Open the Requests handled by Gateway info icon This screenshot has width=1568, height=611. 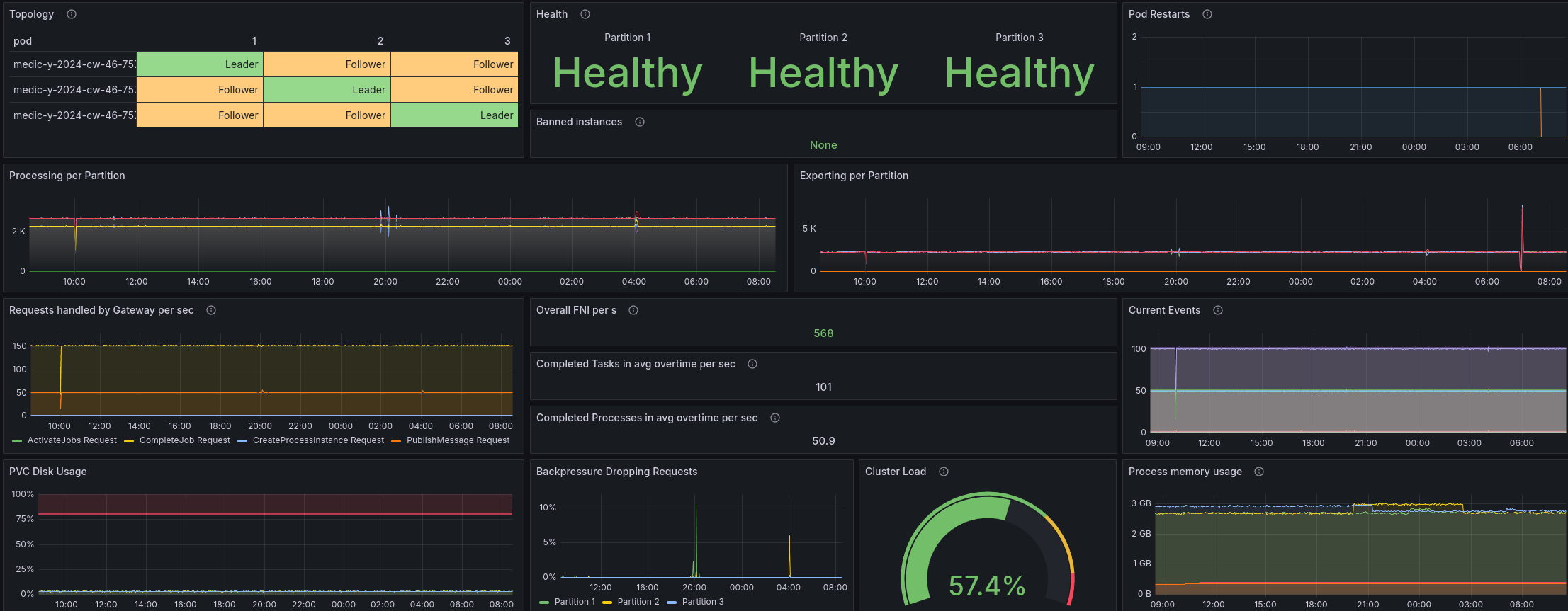[211, 310]
